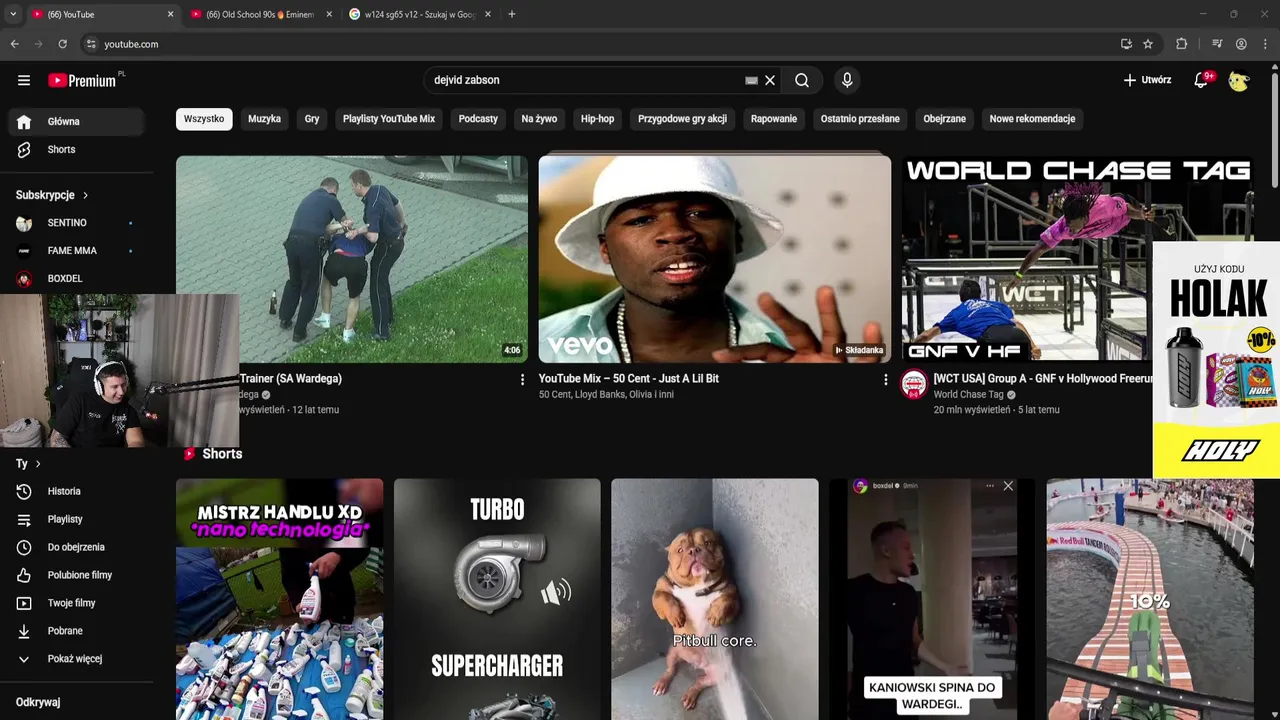Open SENTINO subscription channel
This screenshot has width=1280, height=720.
(78, 223)
